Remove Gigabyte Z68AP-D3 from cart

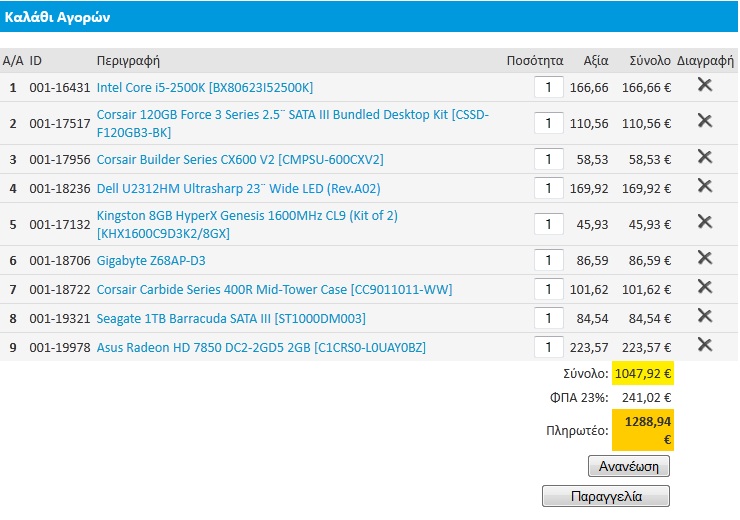pos(705,258)
